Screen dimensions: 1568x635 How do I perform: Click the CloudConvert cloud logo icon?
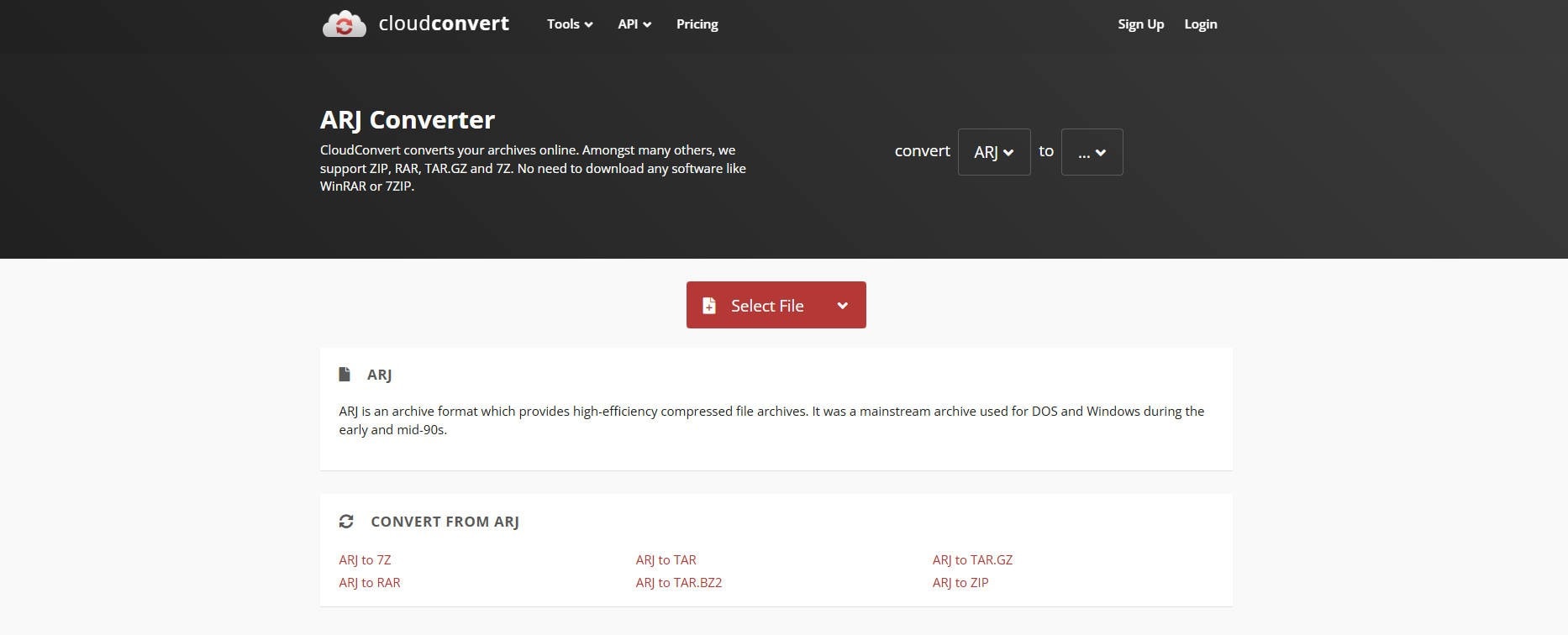tap(344, 24)
